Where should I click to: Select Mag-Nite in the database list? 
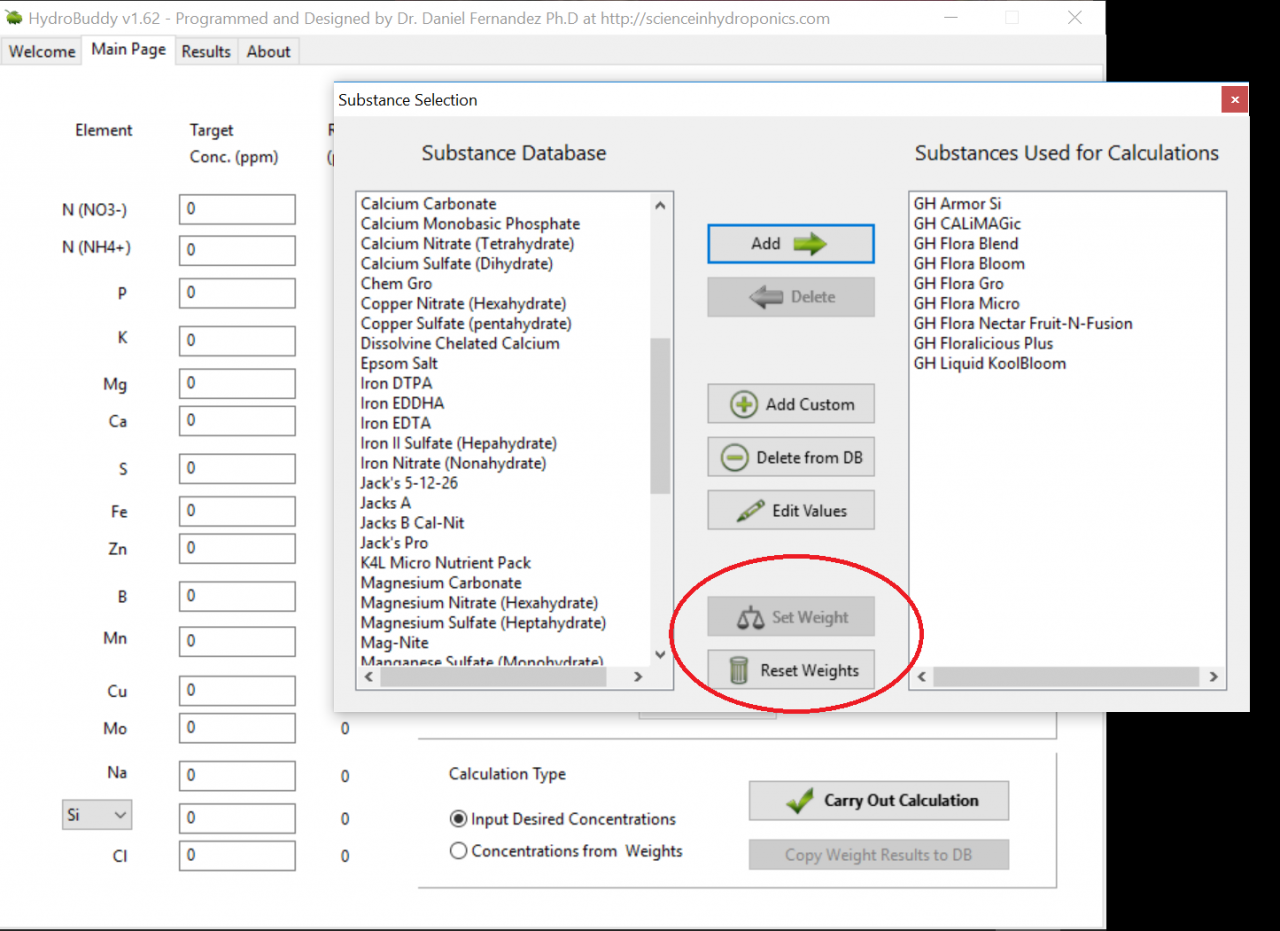[x=394, y=643]
